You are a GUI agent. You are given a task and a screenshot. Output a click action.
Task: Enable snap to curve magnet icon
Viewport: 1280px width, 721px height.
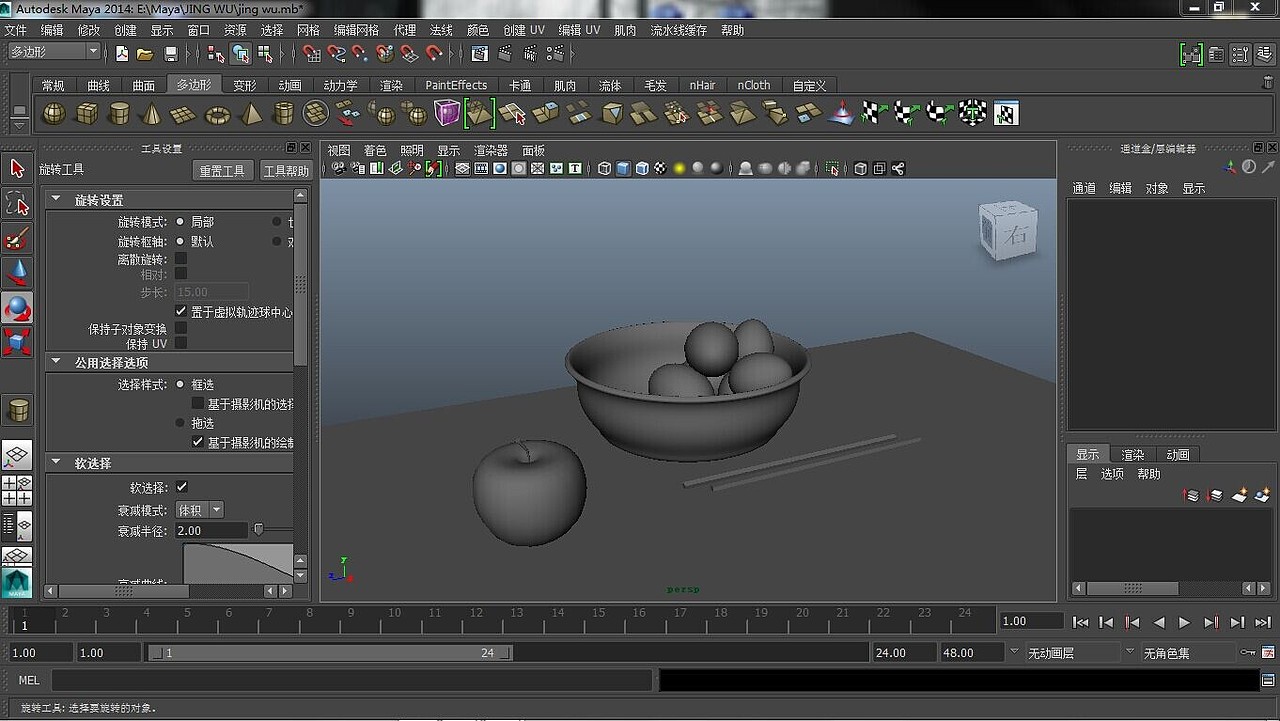(x=337, y=53)
